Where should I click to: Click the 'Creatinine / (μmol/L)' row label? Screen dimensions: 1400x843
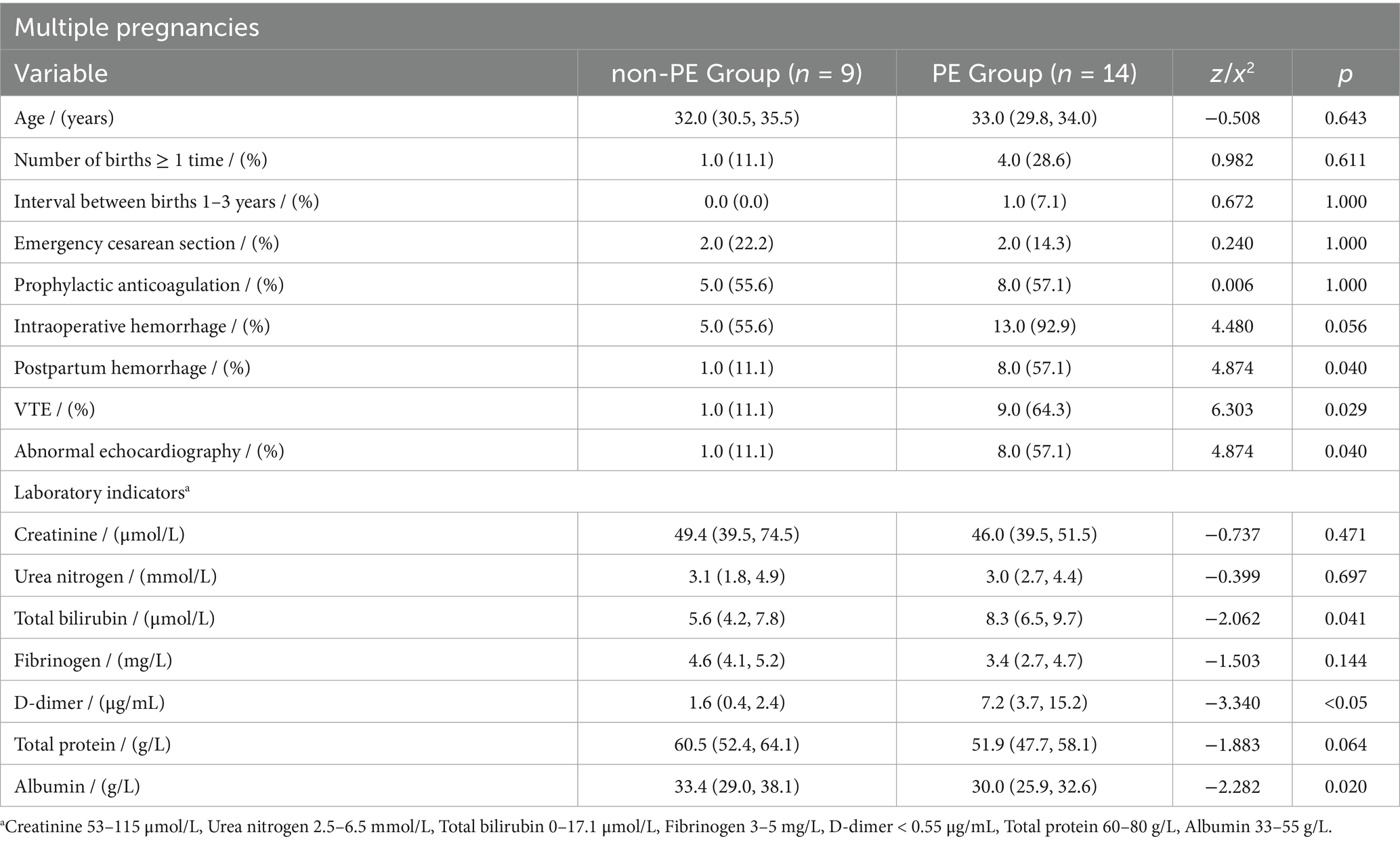[99, 535]
